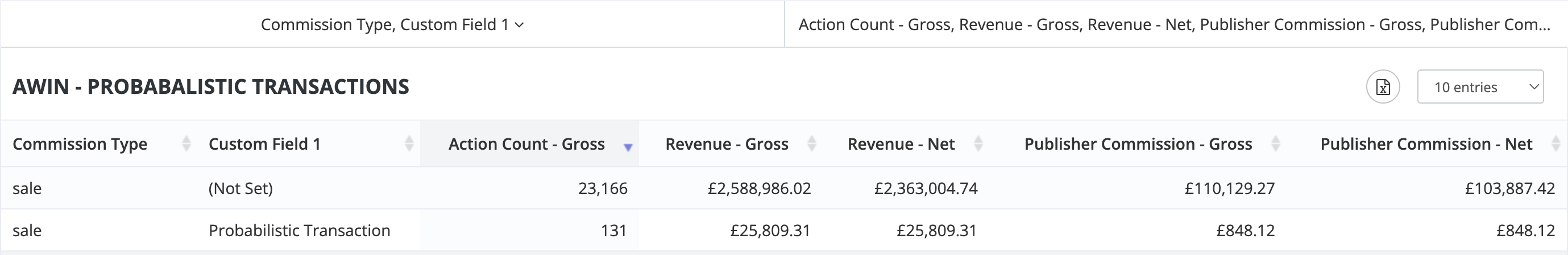This screenshot has height=255, width=1568.
Task: Select the Probabilistic Transaction cell
Action: click(x=299, y=231)
